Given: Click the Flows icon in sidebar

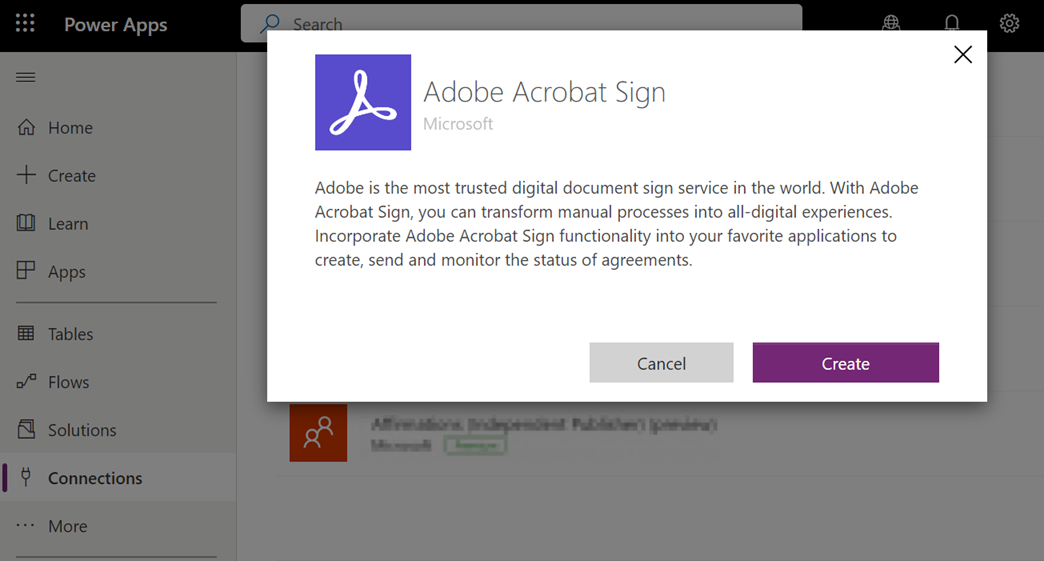Looking at the screenshot, I should [26, 381].
